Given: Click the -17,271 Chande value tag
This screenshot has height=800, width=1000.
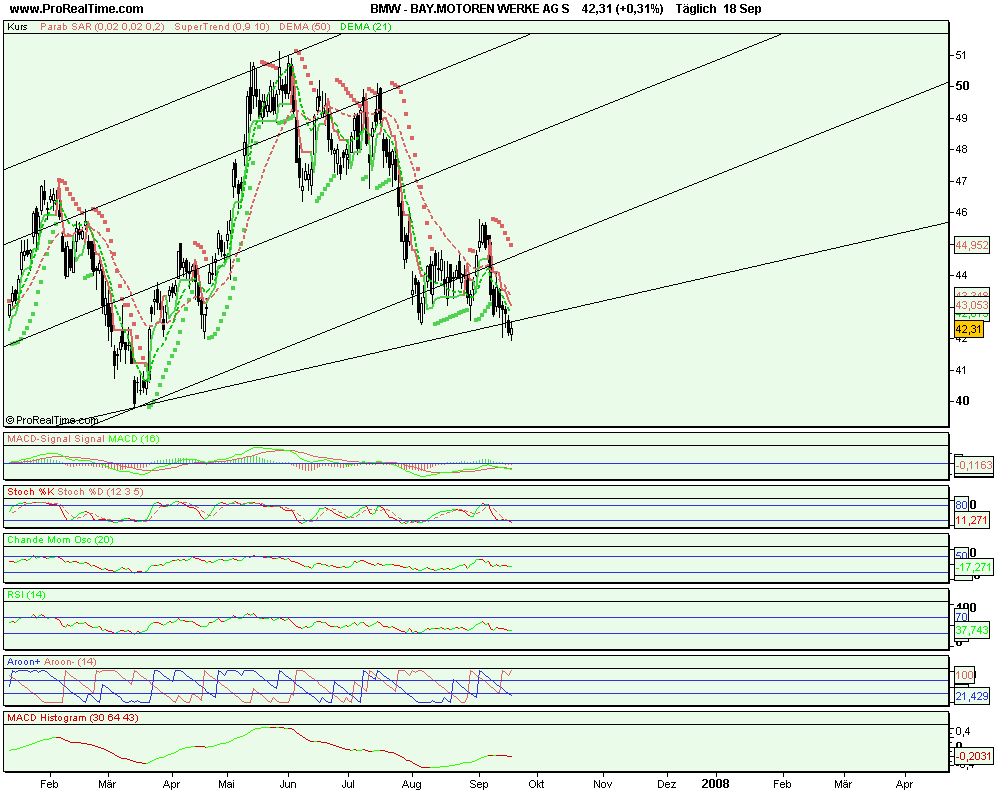Looking at the screenshot, I should pyautogui.click(x=974, y=567).
